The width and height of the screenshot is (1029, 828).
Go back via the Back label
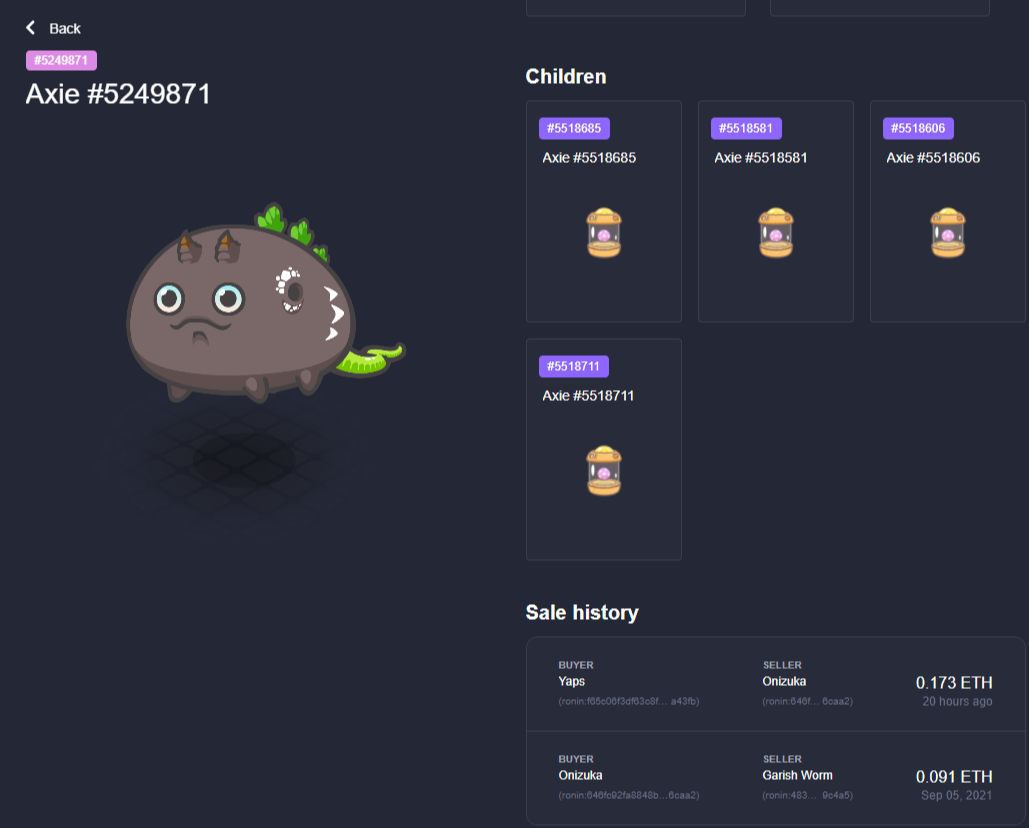tap(65, 28)
